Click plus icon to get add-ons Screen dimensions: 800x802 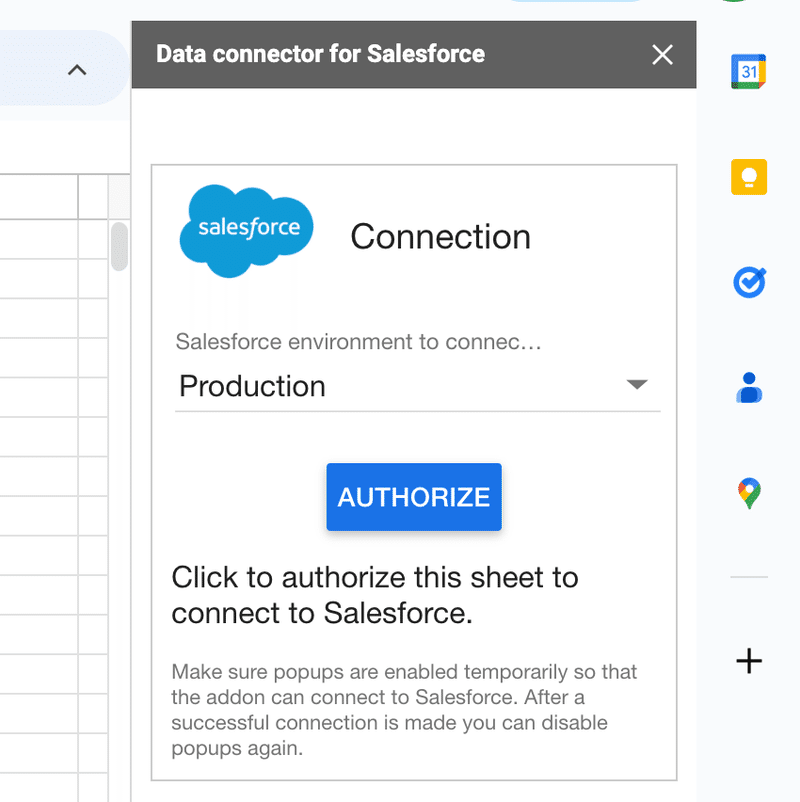point(749,661)
